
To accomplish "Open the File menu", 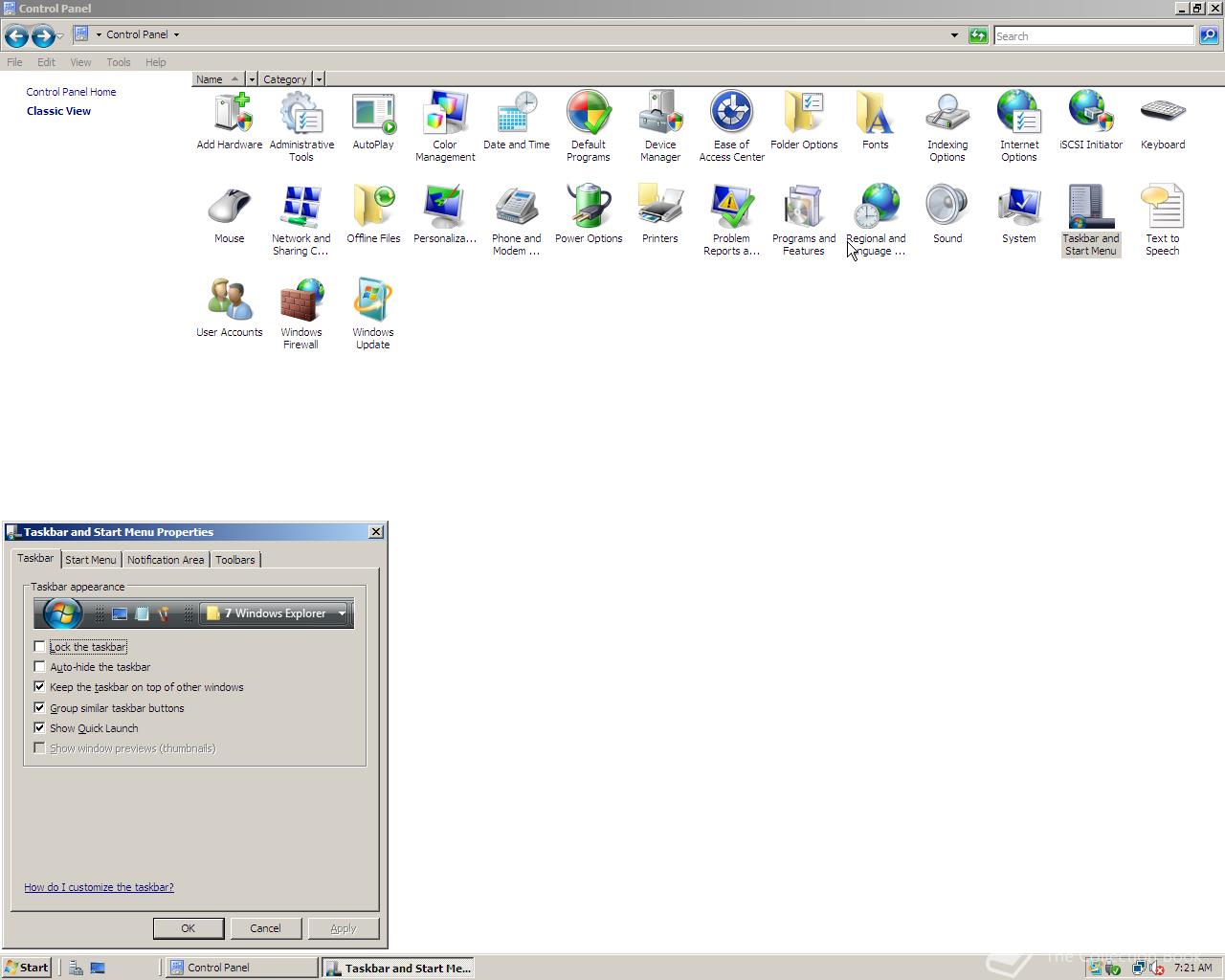I will pyautogui.click(x=14, y=62).
